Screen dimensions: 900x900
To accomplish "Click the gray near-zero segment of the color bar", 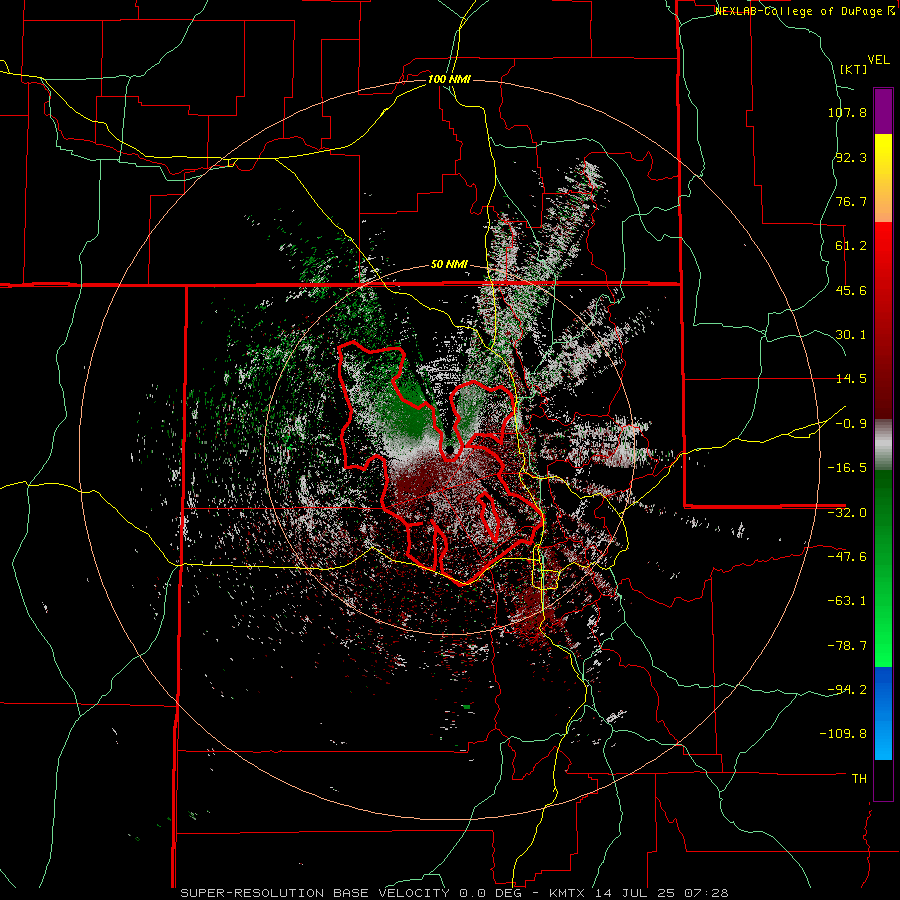I will point(883,445).
